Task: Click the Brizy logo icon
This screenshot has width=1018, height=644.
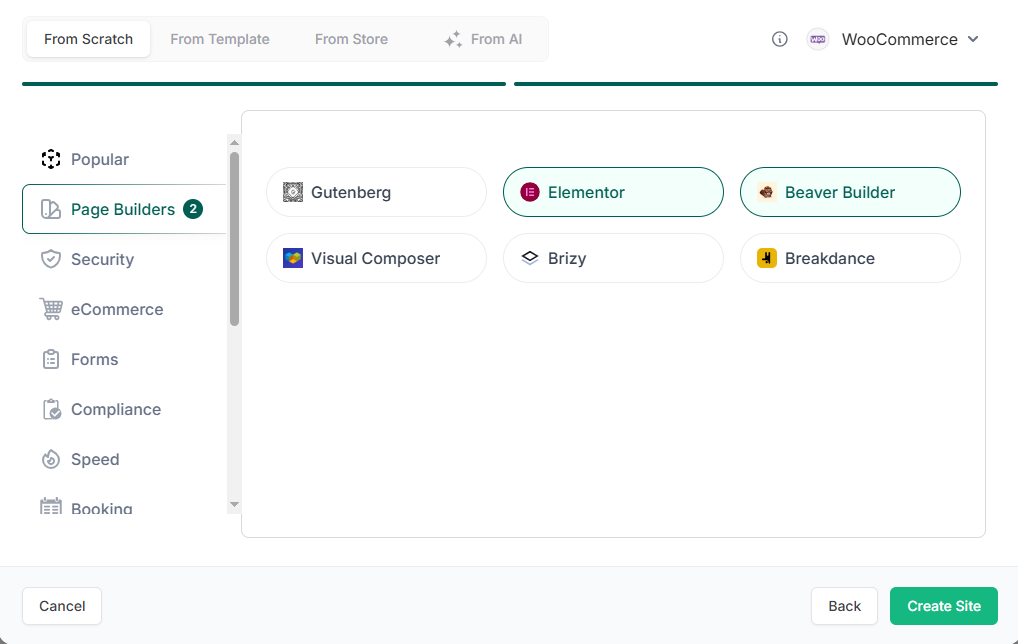Action: pos(530,258)
